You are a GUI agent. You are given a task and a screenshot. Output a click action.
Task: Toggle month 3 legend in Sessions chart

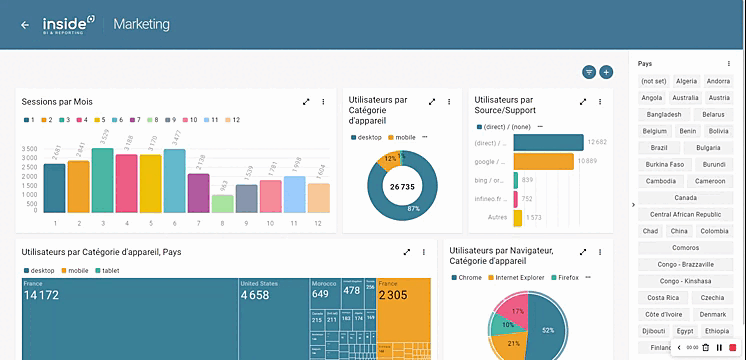(x=65, y=120)
